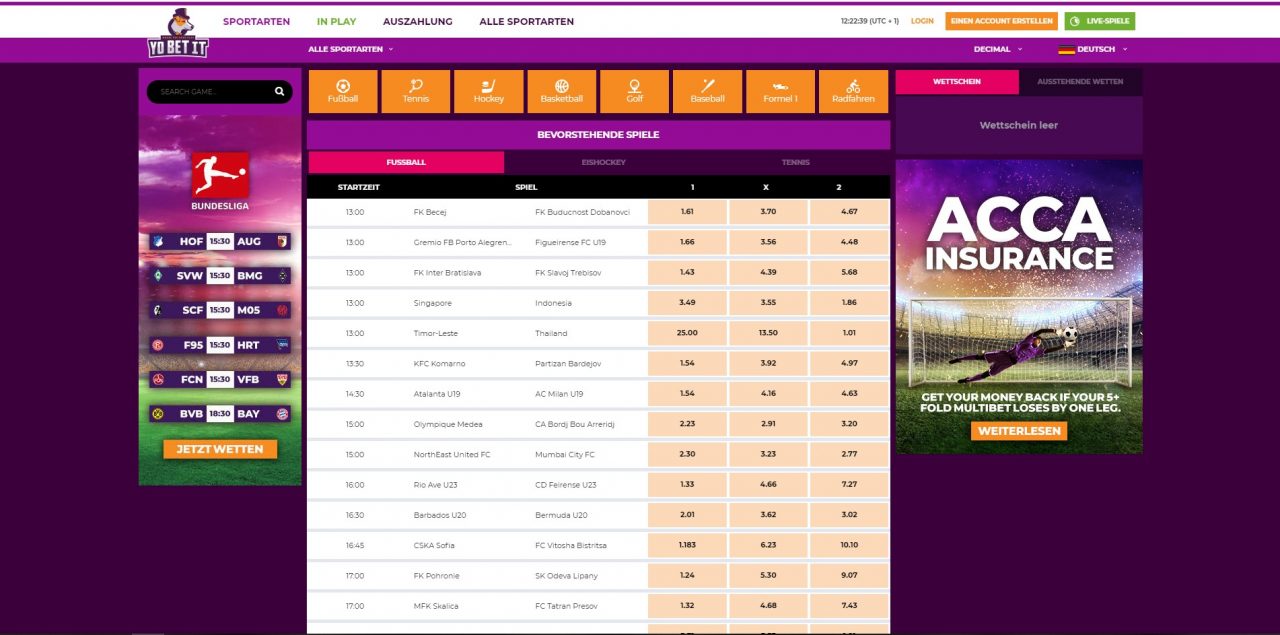Switch to Ausstehende Wetten tab
The height and width of the screenshot is (635, 1280).
coord(1080,82)
